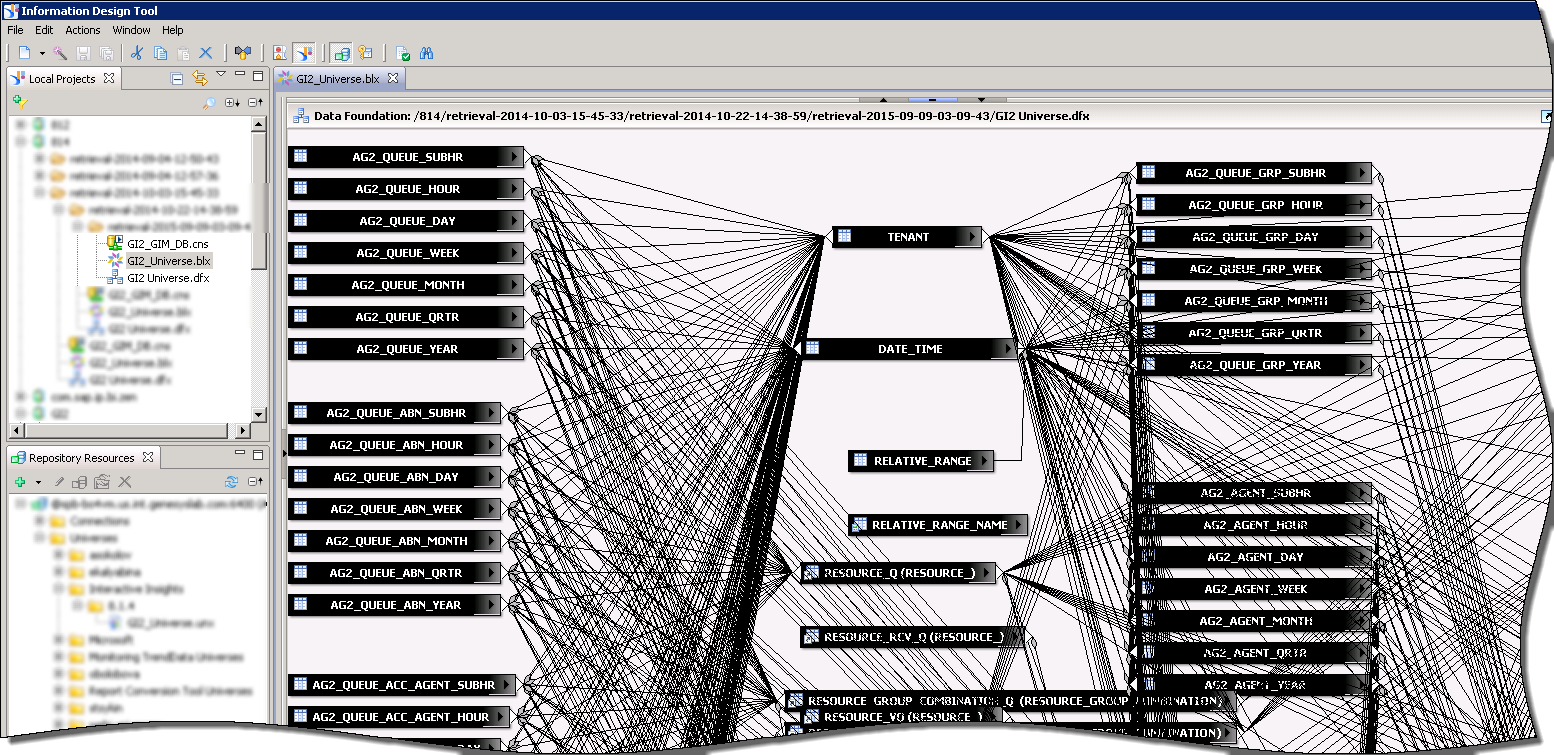Open the New item dropdown arrow in toolbar
The width and height of the screenshot is (1554, 755).
click(42, 53)
